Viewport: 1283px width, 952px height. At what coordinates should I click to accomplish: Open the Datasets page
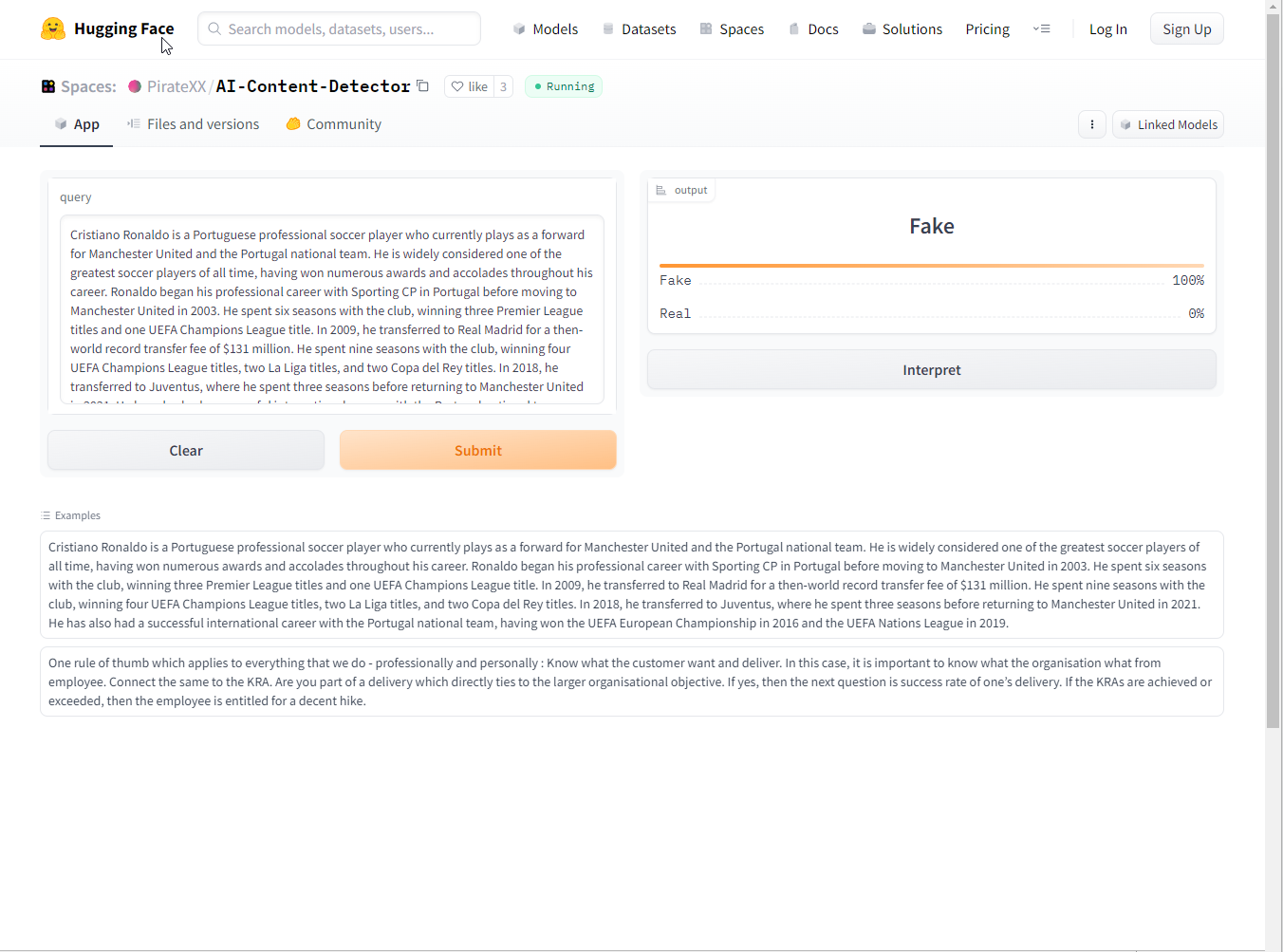(x=640, y=29)
